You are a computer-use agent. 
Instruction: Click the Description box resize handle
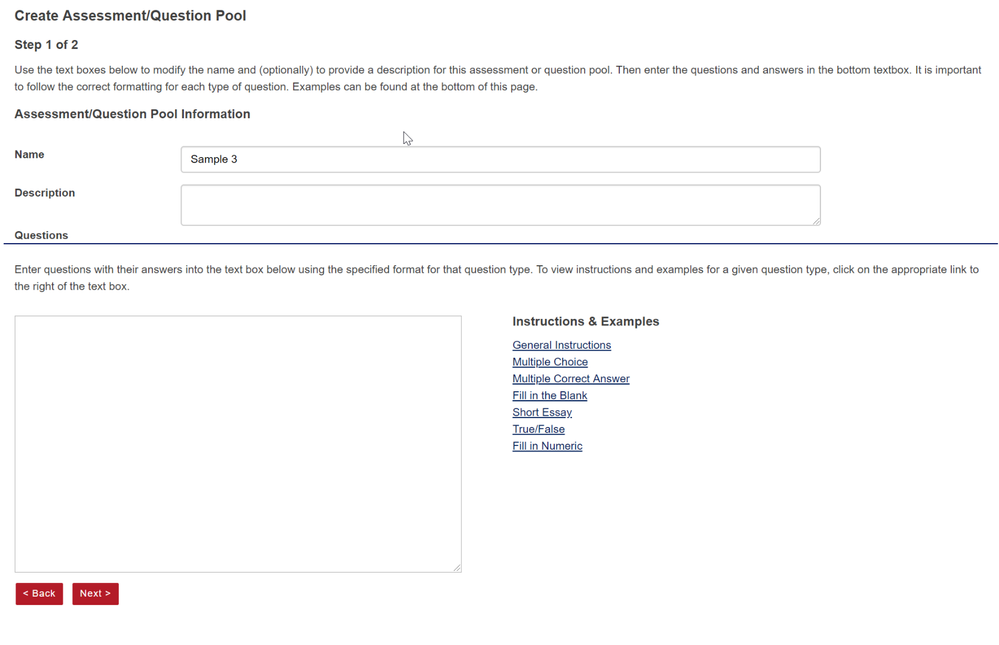tap(816, 221)
